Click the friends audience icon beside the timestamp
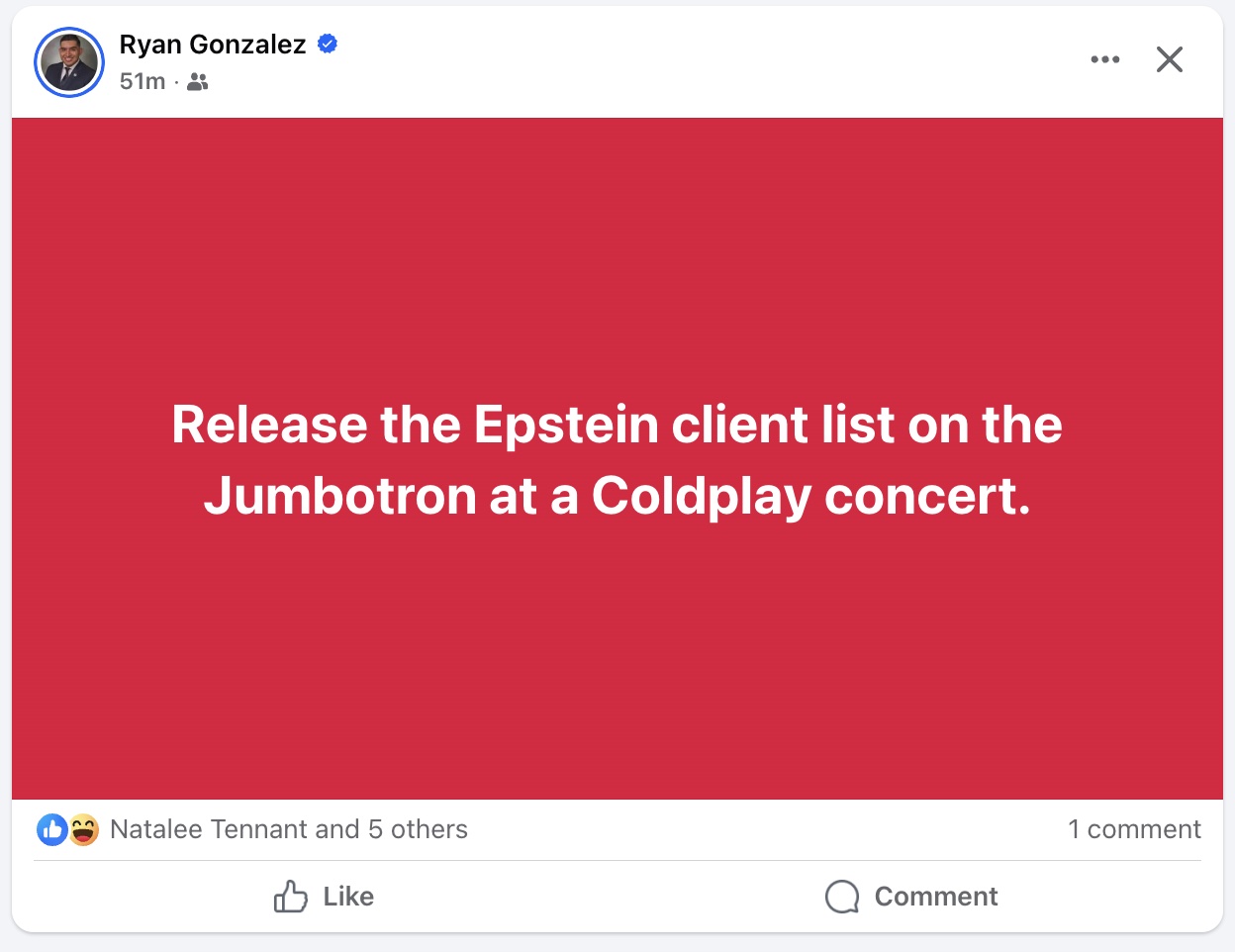Viewport: 1235px width, 952px height. tap(197, 82)
